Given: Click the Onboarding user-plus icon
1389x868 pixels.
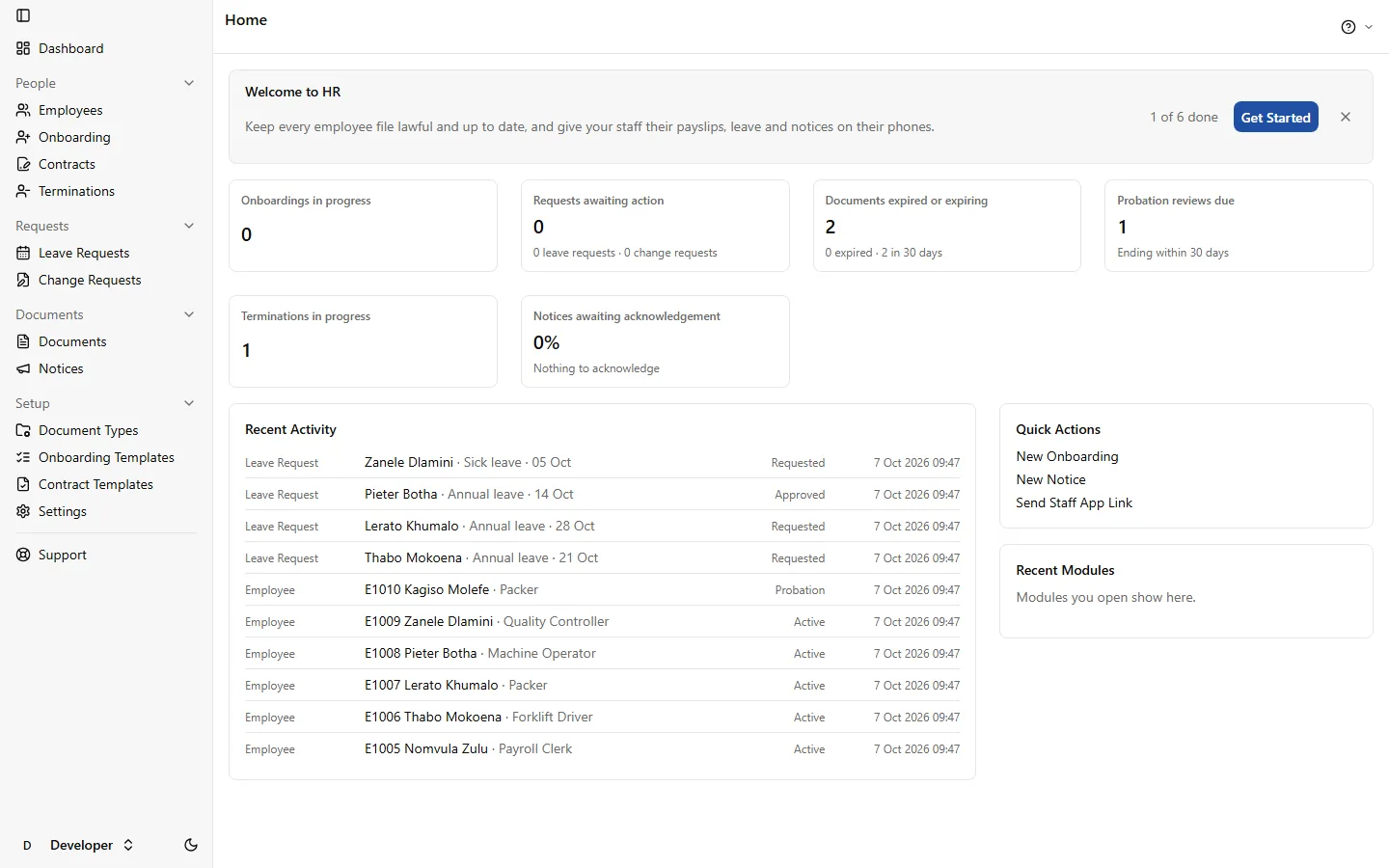Looking at the screenshot, I should click(x=23, y=137).
